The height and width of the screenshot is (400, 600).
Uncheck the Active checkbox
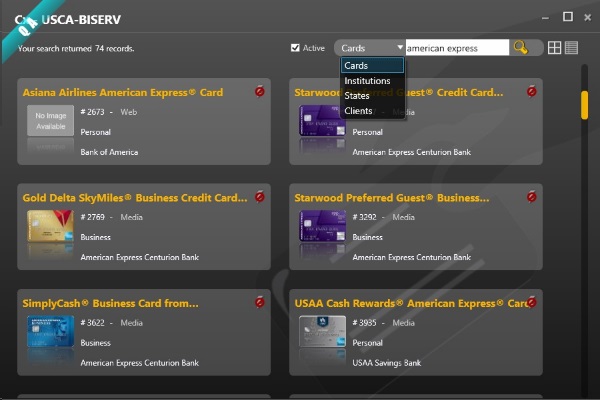click(x=295, y=48)
